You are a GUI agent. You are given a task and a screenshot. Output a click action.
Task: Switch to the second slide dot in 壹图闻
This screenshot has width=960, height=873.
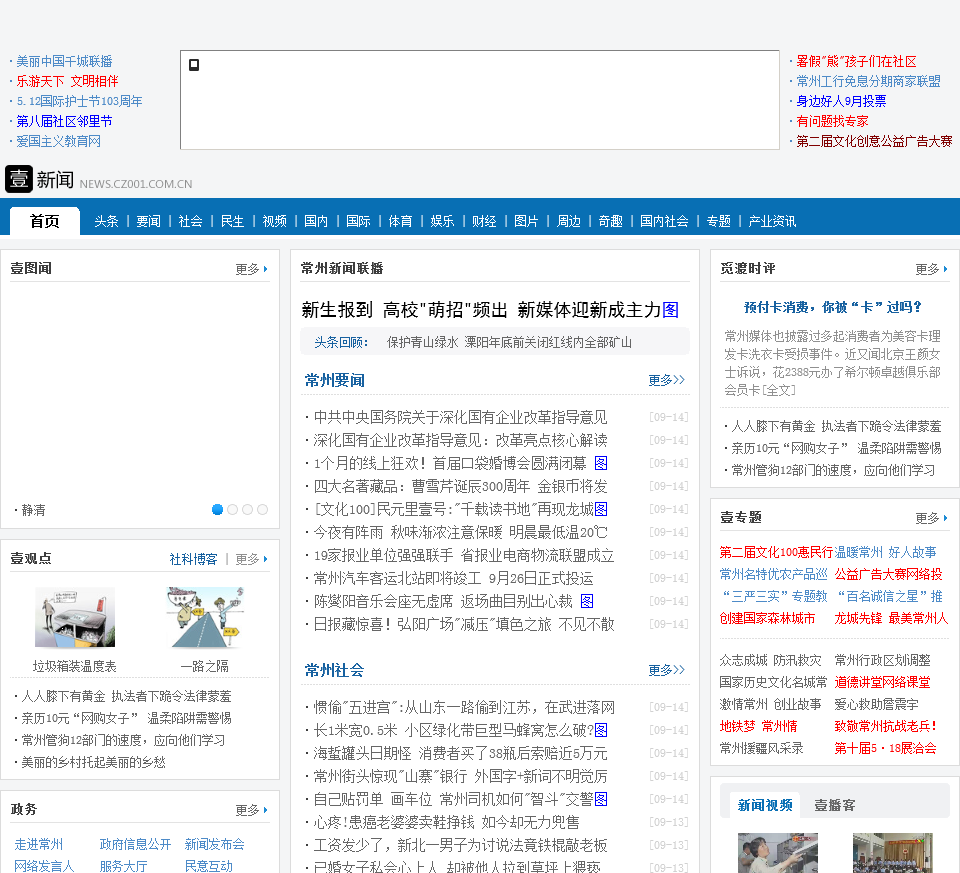click(233, 509)
